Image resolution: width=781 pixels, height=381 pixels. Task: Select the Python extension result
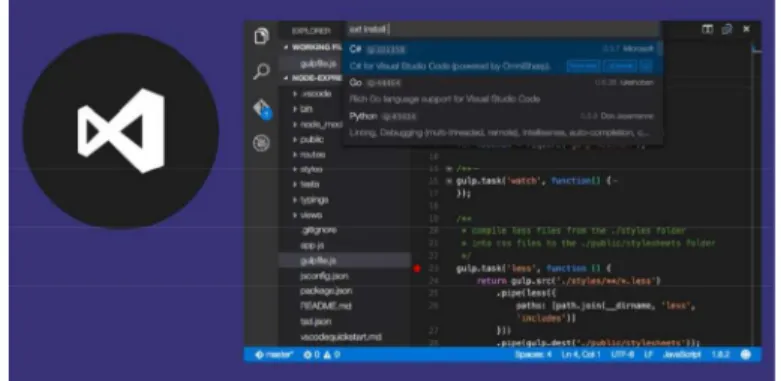tap(502, 125)
